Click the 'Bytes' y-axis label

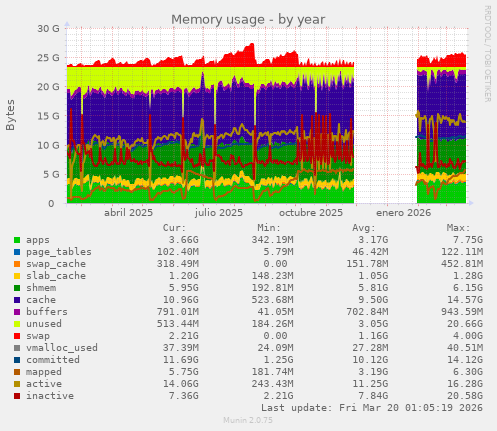click(x=10, y=115)
